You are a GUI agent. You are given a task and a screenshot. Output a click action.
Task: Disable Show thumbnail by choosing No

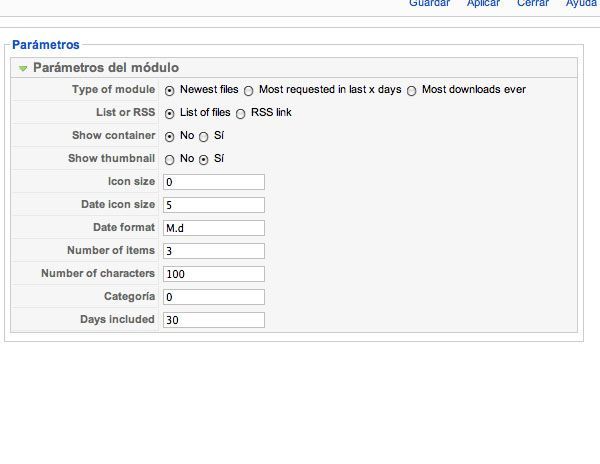[170, 160]
